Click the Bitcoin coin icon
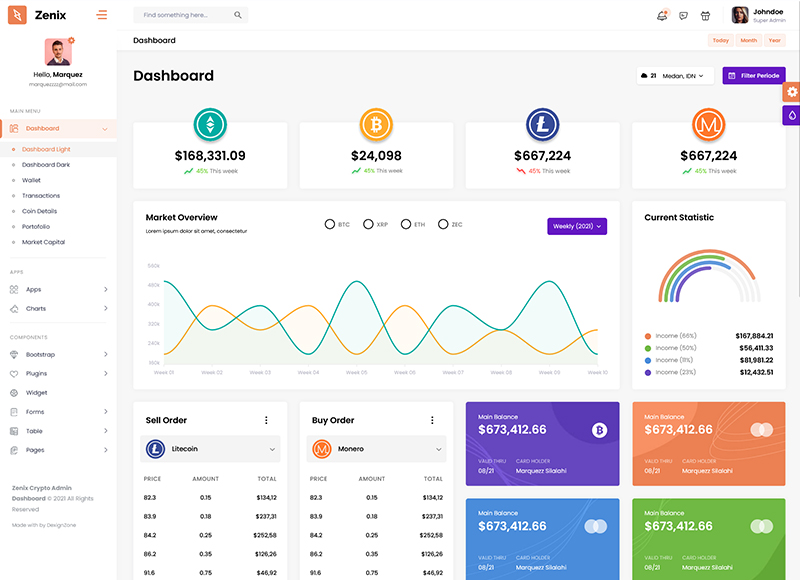Screen dimensions: 800x580 [x=376, y=125]
